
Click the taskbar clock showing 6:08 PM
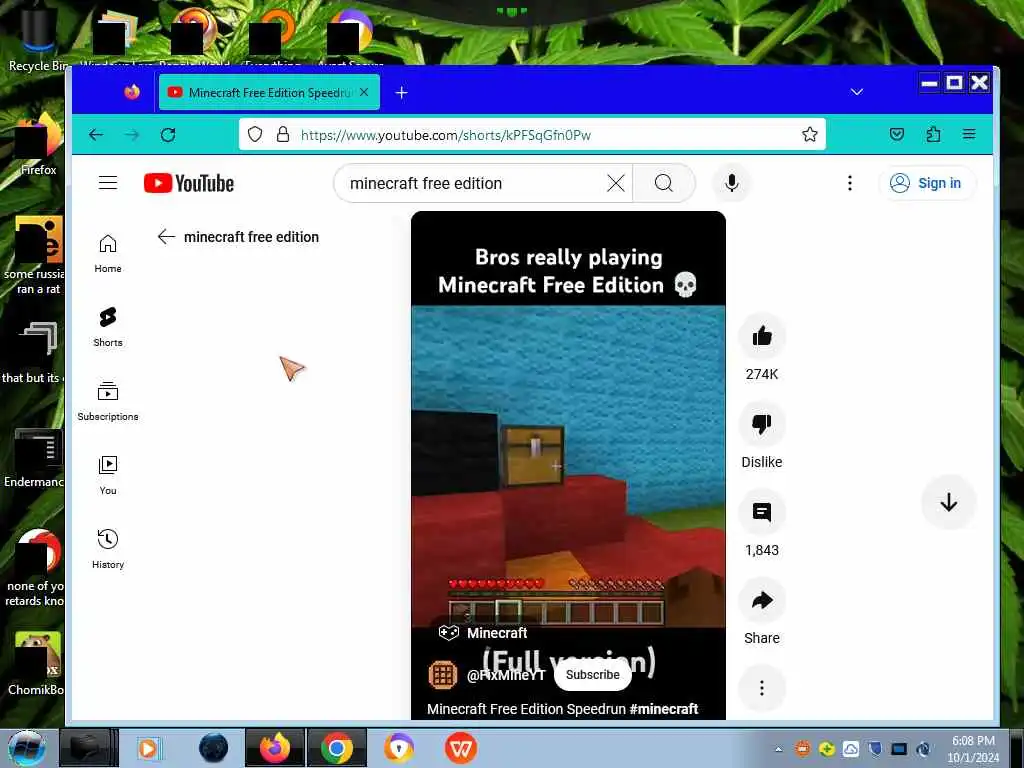click(973, 748)
